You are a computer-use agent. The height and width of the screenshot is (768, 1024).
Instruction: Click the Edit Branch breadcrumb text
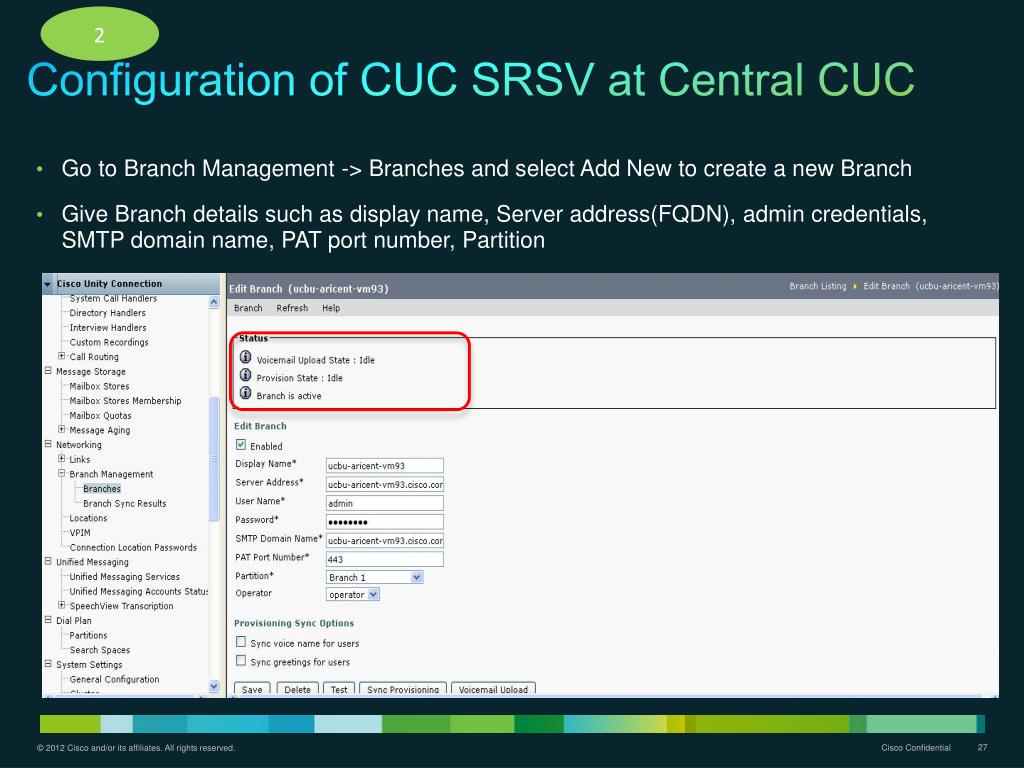point(931,286)
